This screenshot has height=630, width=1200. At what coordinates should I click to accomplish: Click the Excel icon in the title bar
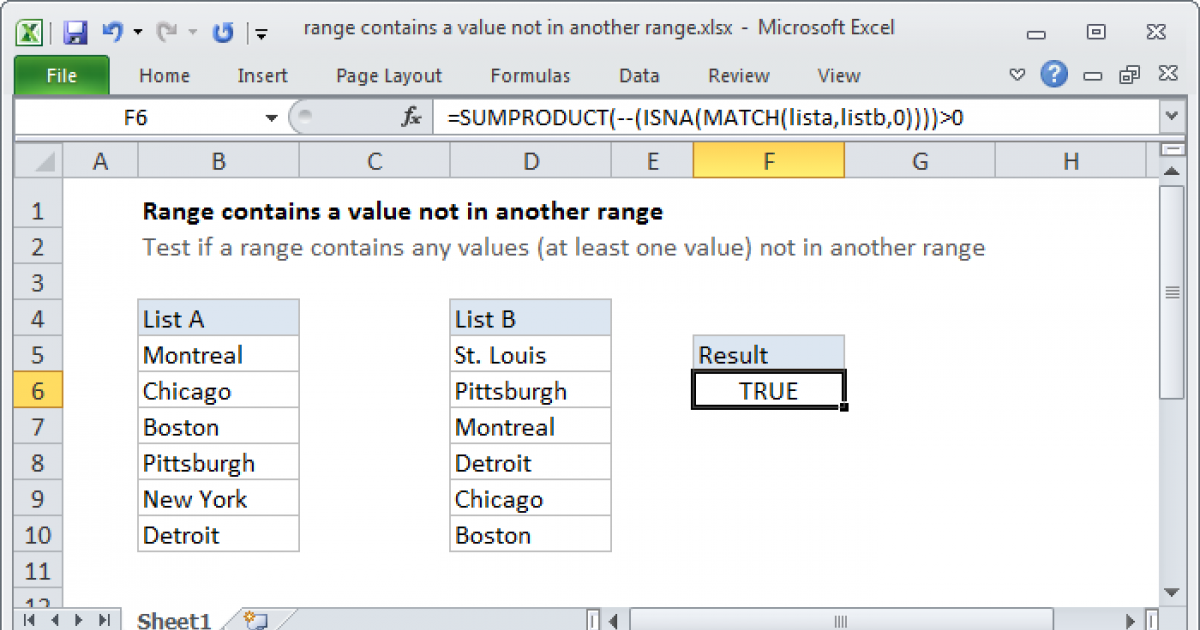pyautogui.click(x=30, y=28)
